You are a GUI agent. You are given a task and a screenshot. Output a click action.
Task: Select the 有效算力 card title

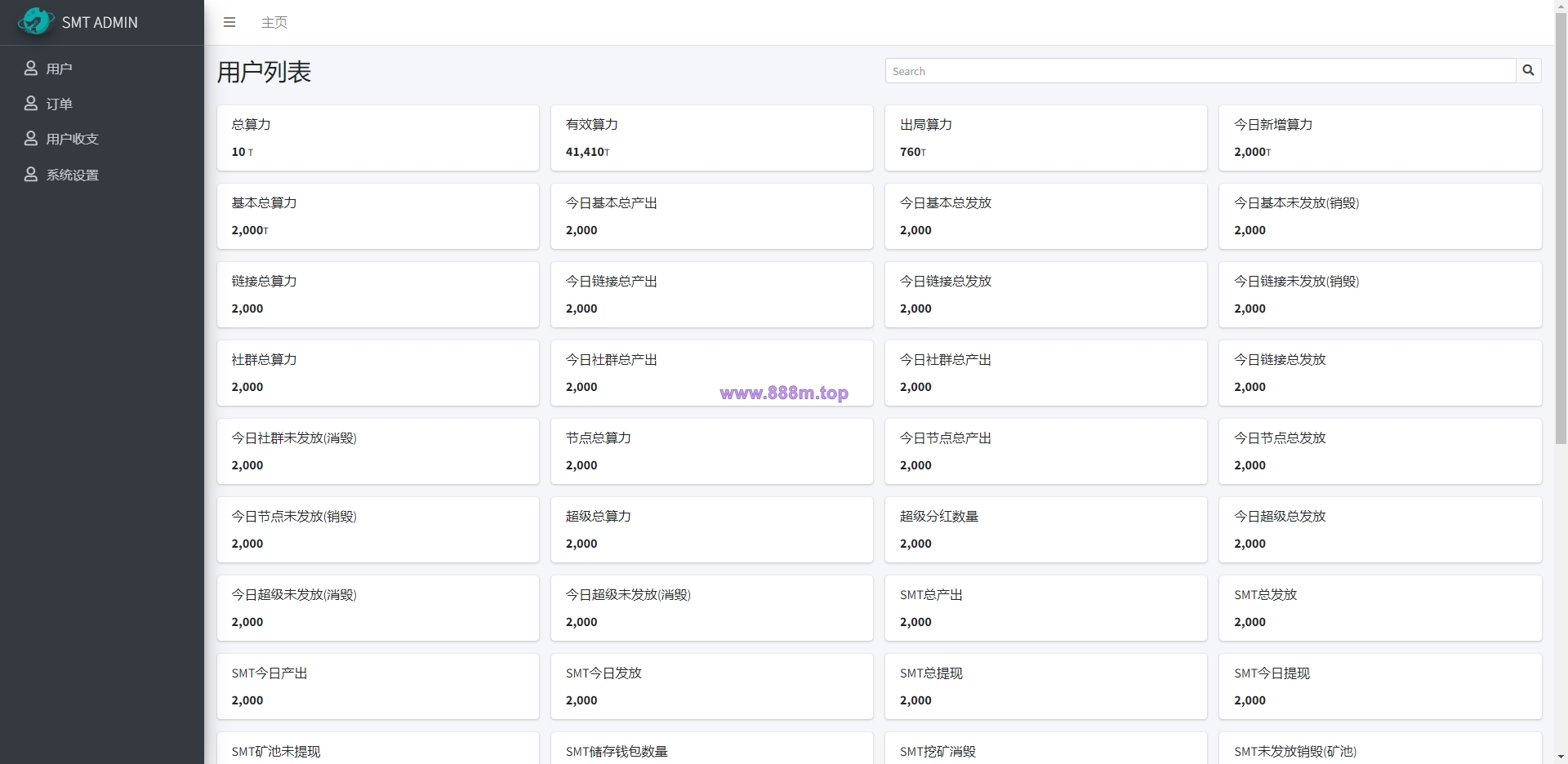point(592,125)
